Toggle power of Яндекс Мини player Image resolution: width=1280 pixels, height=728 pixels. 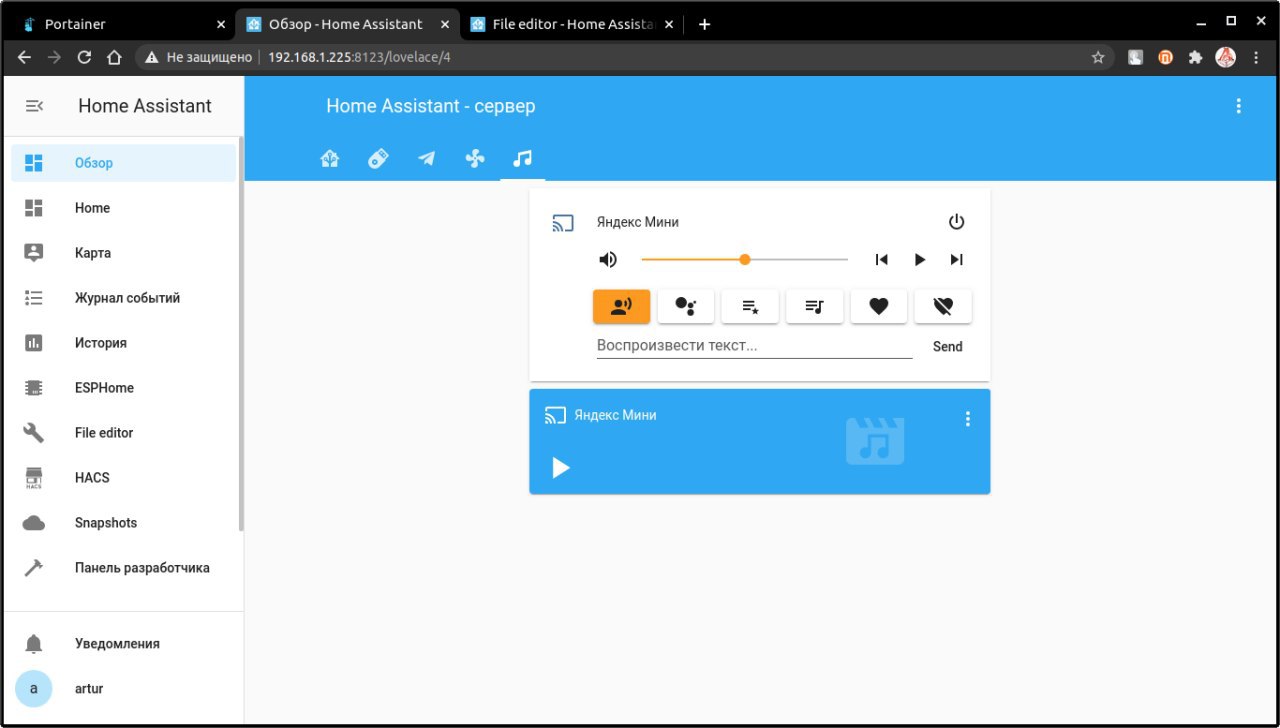click(x=956, y=222)
